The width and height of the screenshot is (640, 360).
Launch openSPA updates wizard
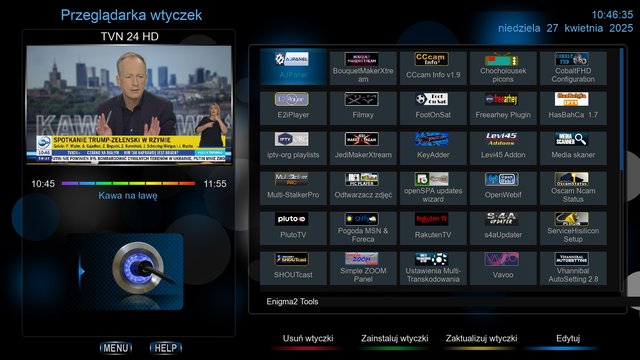[433, 187]
